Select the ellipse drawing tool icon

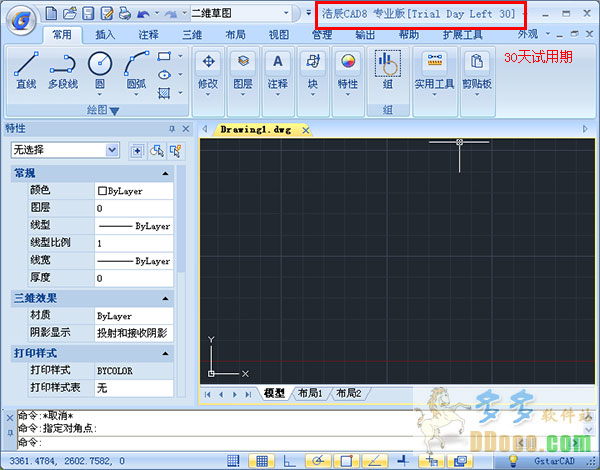coord(164,75)
